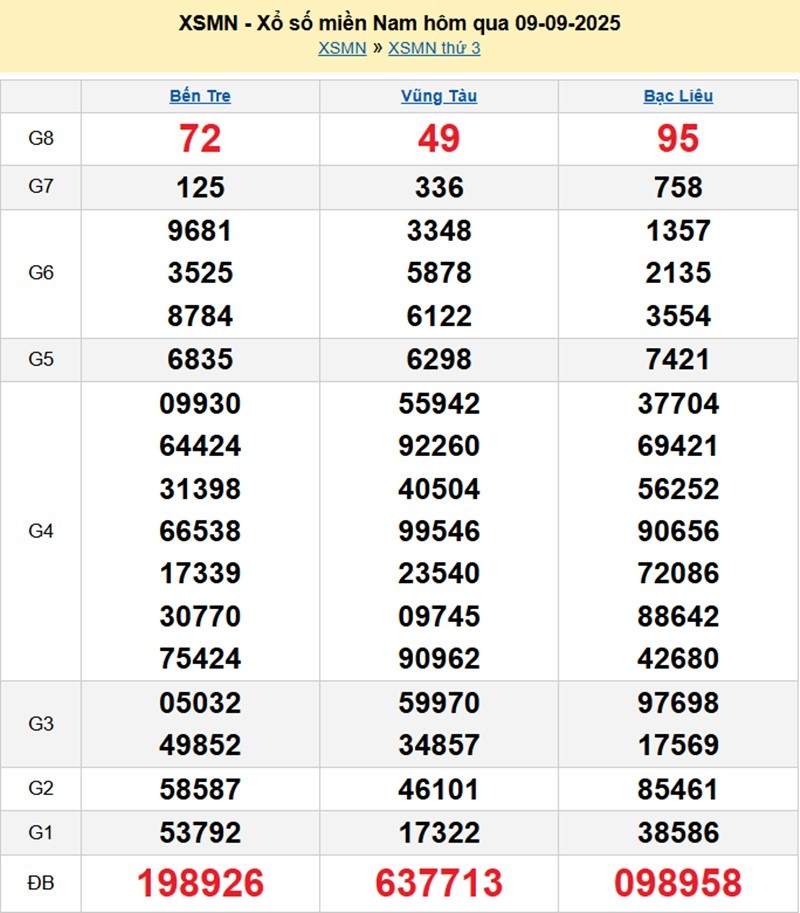Click G4 number 37704
Viewport: 800px width, 913px height.
(678, 404)
